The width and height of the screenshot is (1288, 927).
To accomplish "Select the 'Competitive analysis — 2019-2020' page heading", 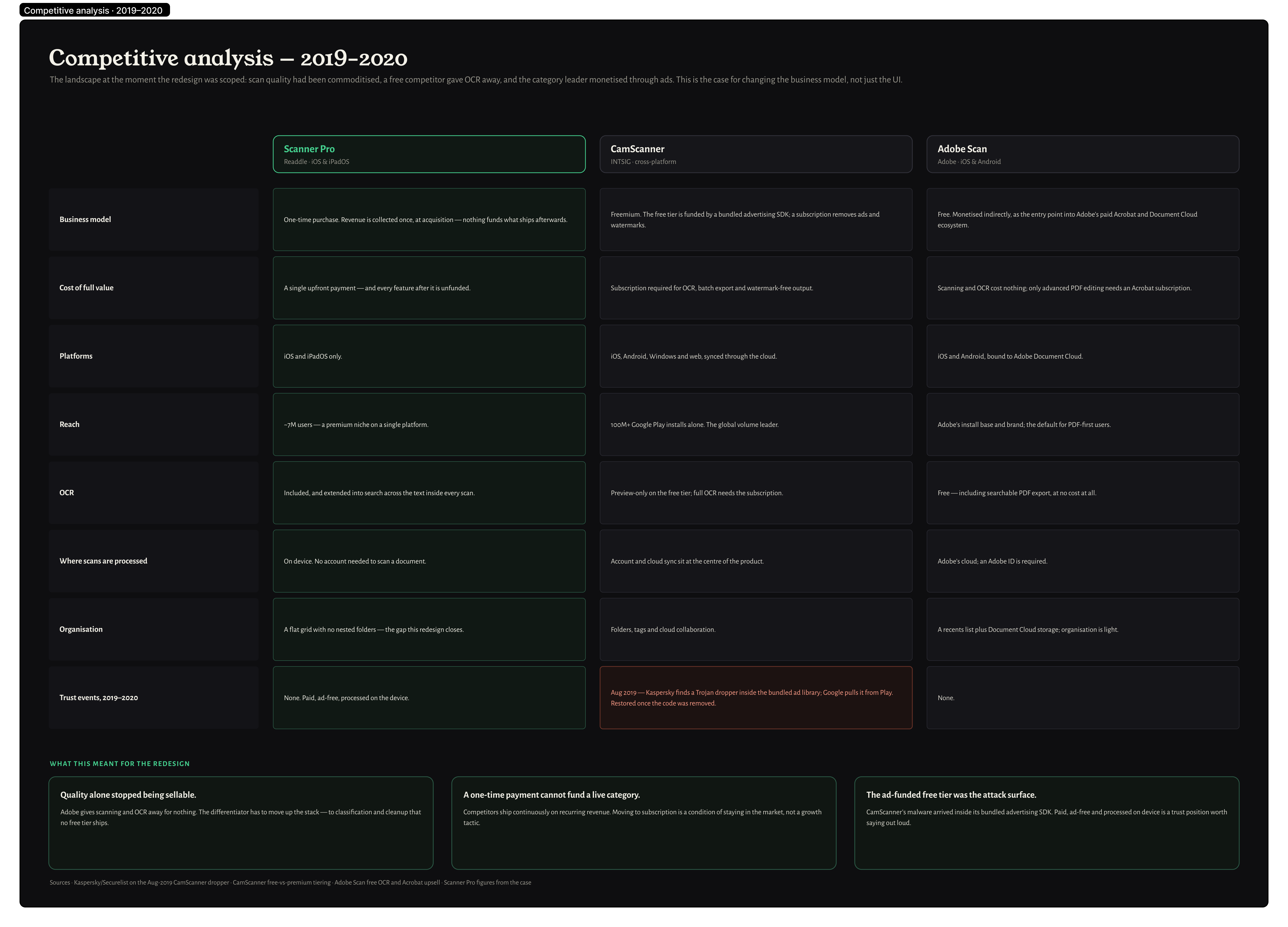I will (228, 58).
